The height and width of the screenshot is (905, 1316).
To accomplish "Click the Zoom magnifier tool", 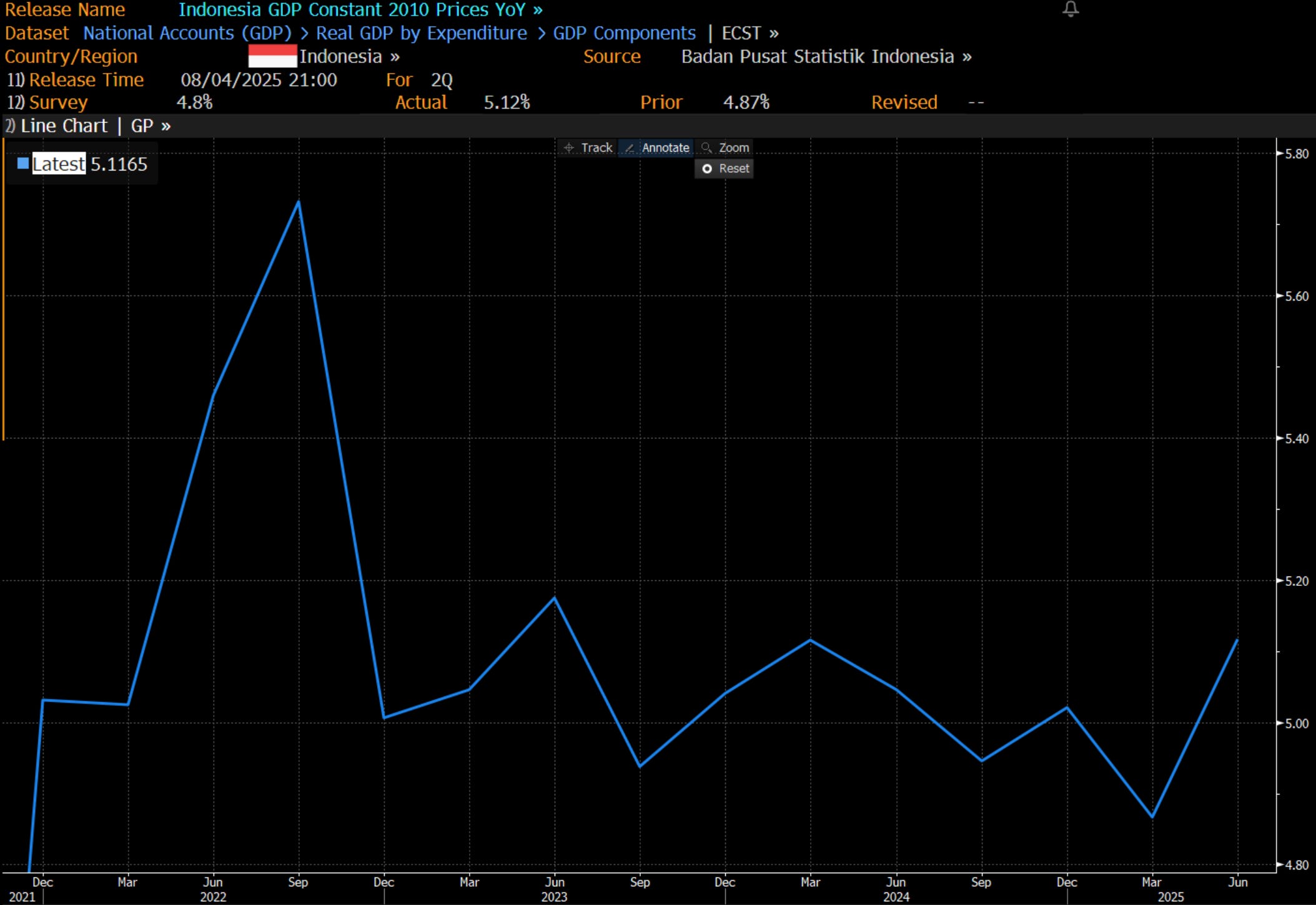I will coord(725,148).
